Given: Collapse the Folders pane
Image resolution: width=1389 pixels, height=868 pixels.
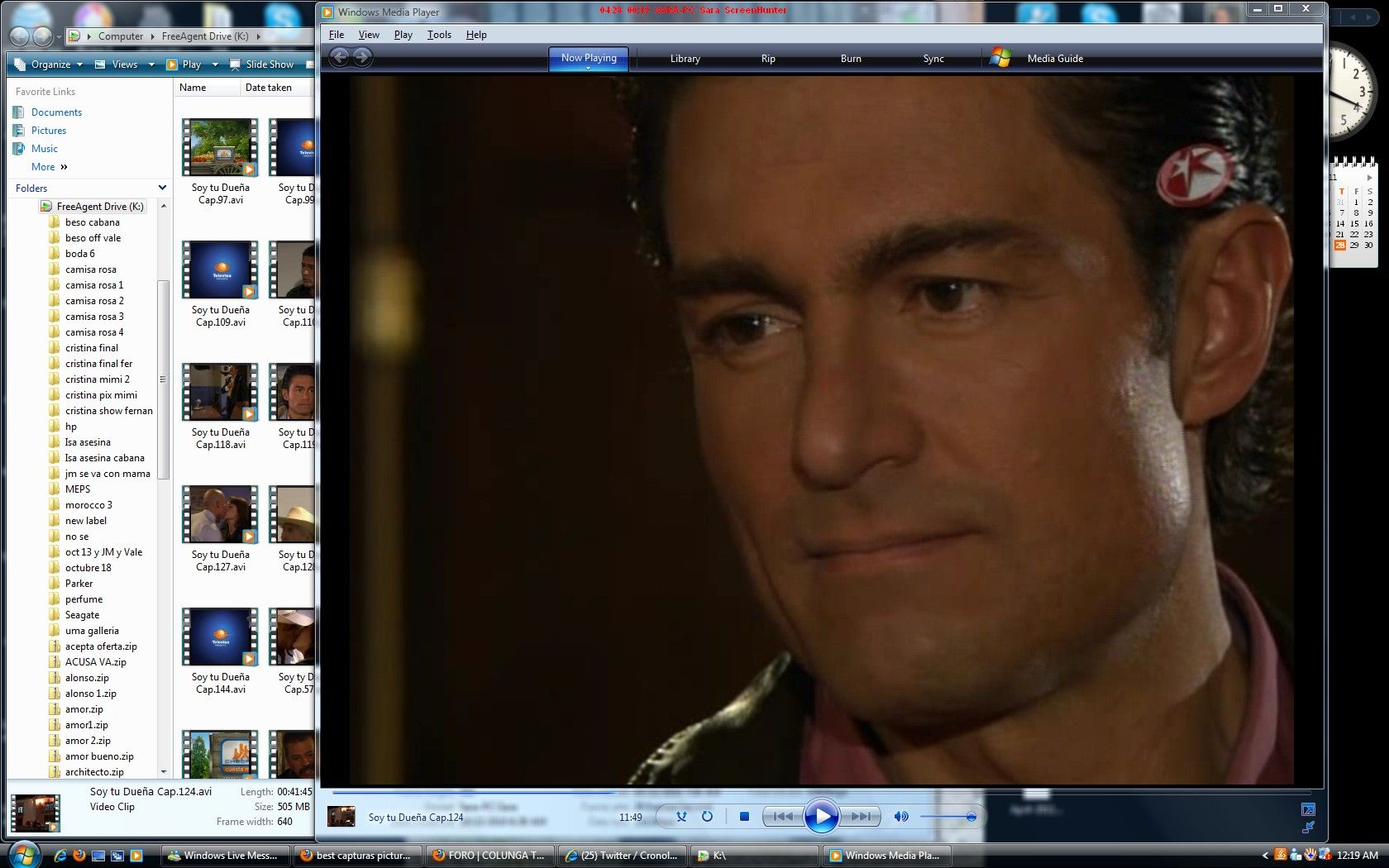Looking at the screenshot, I should point(162,188).
